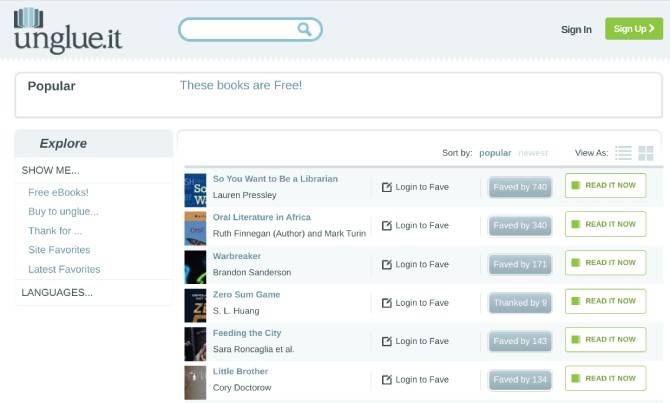Open the Feeding the City cover thumbnail
Image resolution: width=670 pixels, height=403 pixels.
(195, 344)
